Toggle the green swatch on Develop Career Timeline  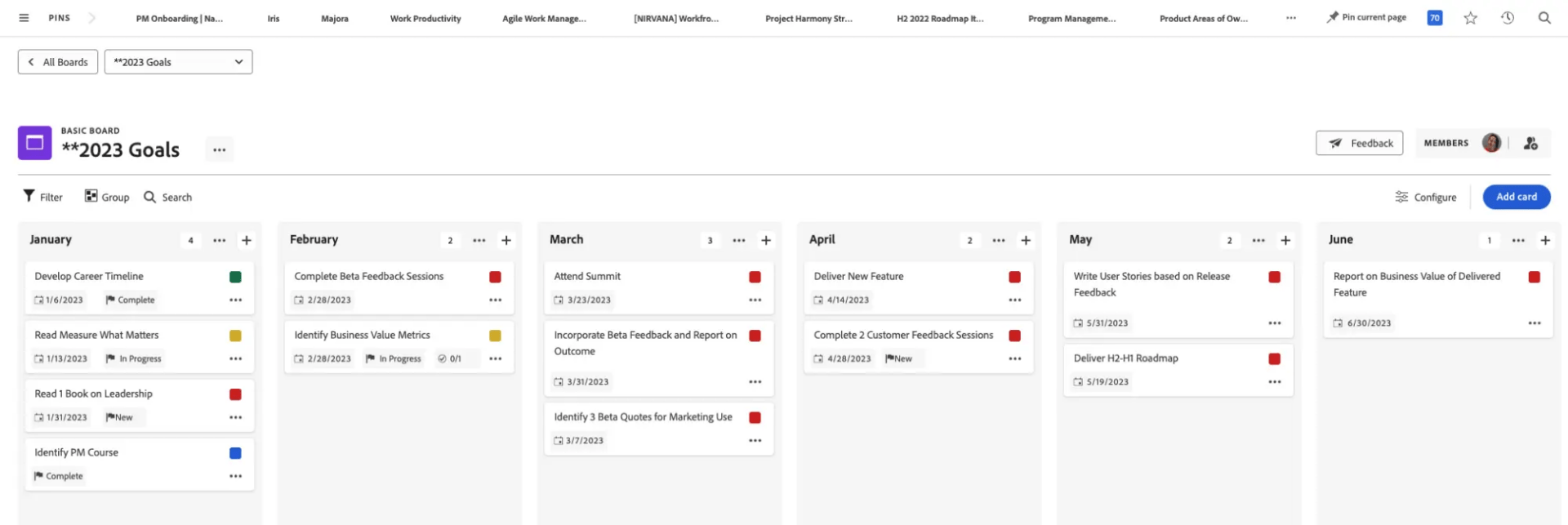point(235,278)
